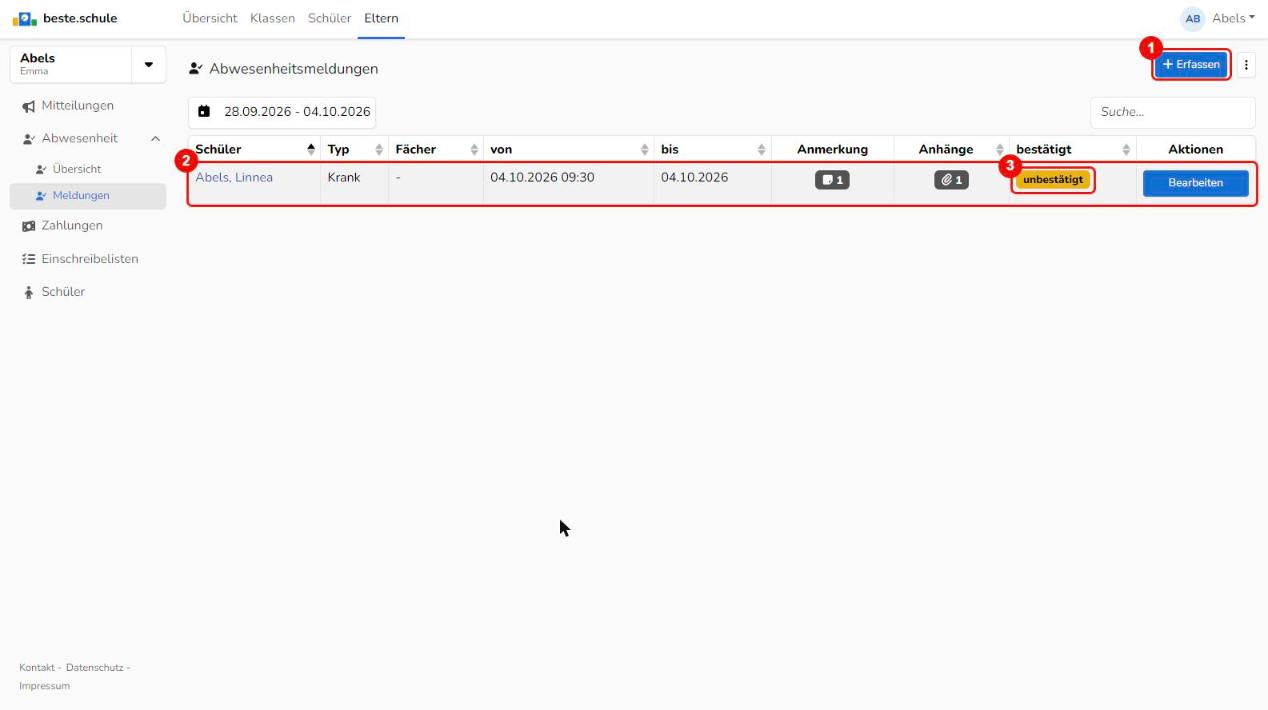
Task: Open the Abels user menu dropdown
Action: coord(1233,18)
